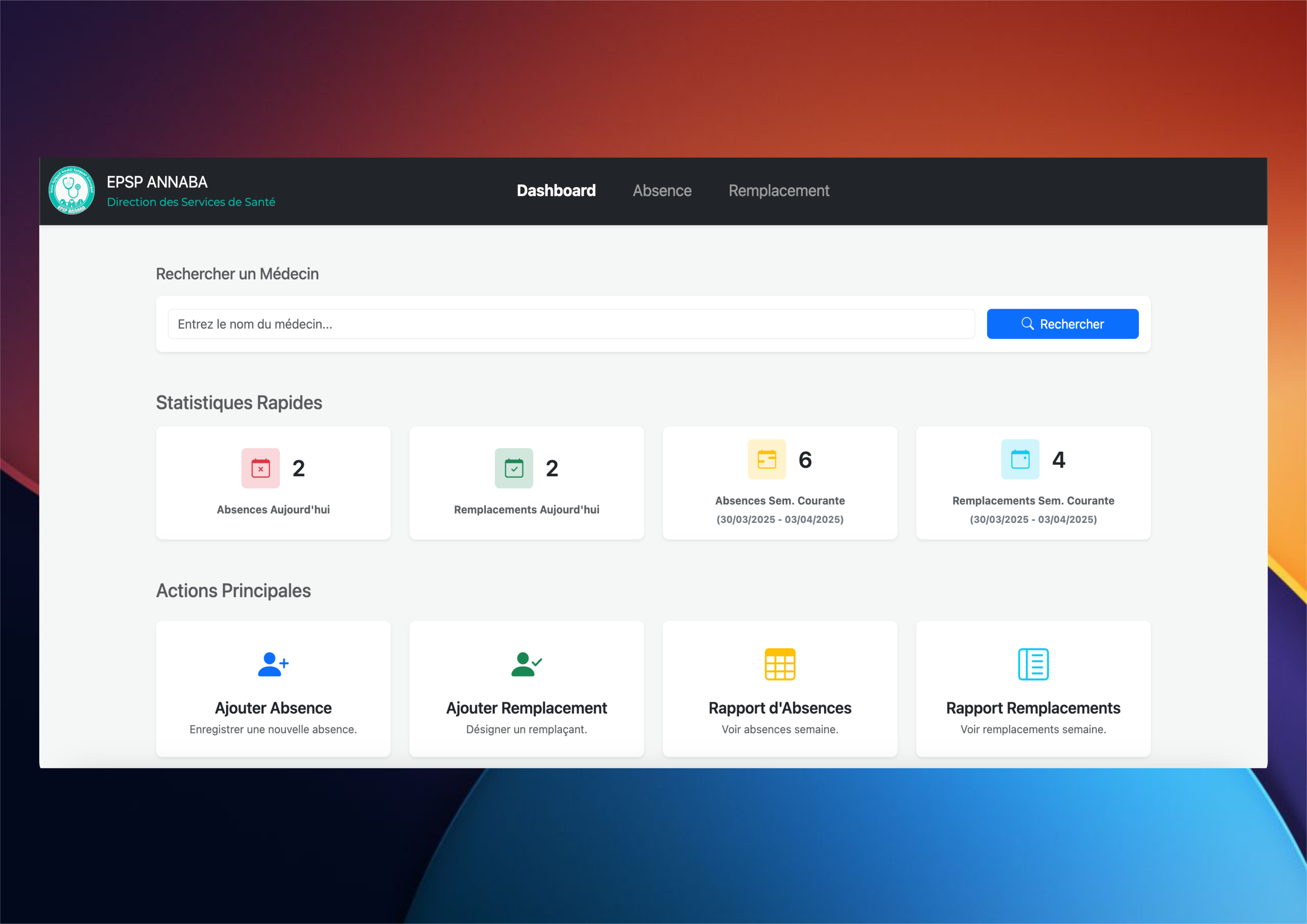Go to the Remplacement nav tab
Image resolution: width=1307 pixels, height=924 pixels.
(778, 191)
